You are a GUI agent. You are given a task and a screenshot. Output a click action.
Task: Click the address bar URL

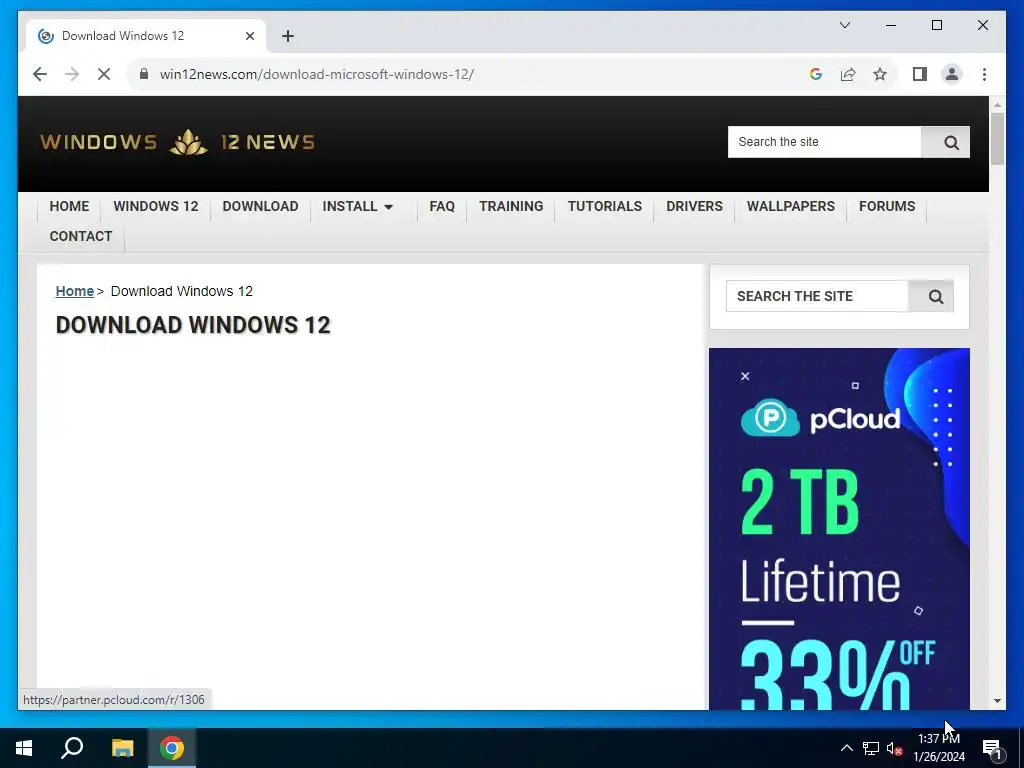[x=317, y=74]
